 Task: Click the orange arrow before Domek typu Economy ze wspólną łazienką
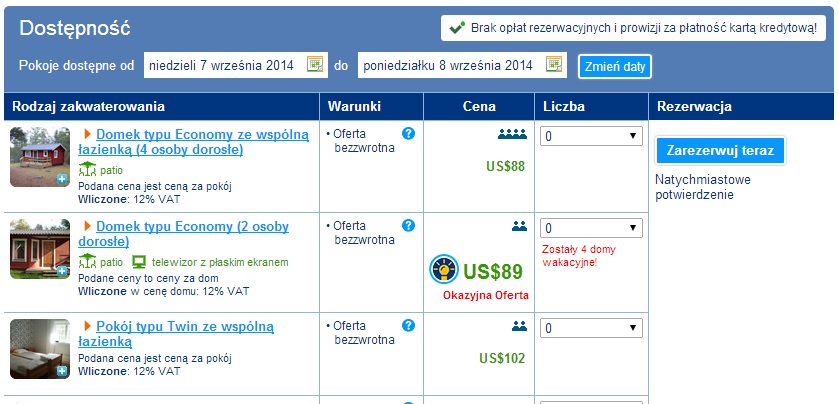pos(88,134)
